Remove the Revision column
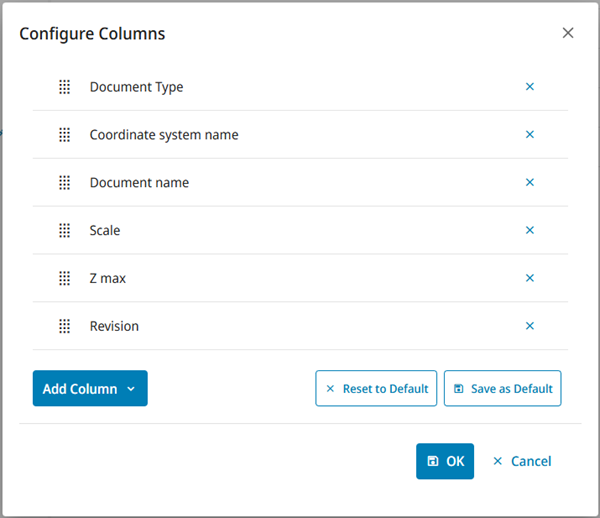 click(x=530, y=326)
